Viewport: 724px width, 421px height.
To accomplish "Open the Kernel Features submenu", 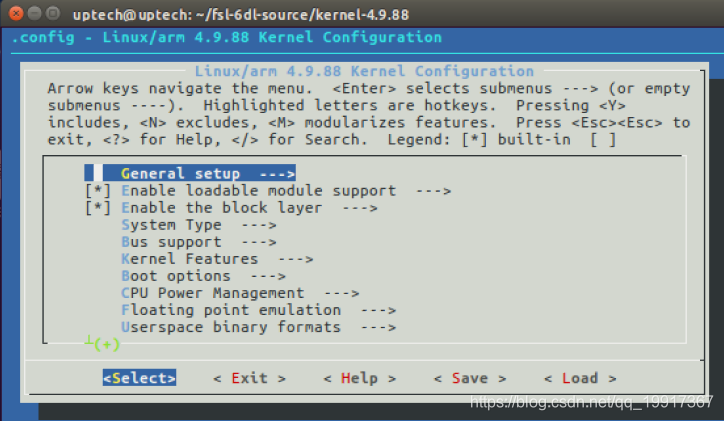I will click(217, 259).
